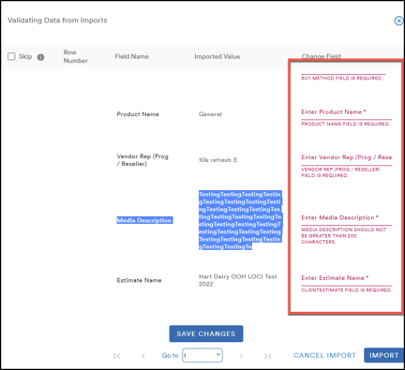Open the Go to page dropdown
The height and width of the screenshot is (370, 405).
(202, 355)
